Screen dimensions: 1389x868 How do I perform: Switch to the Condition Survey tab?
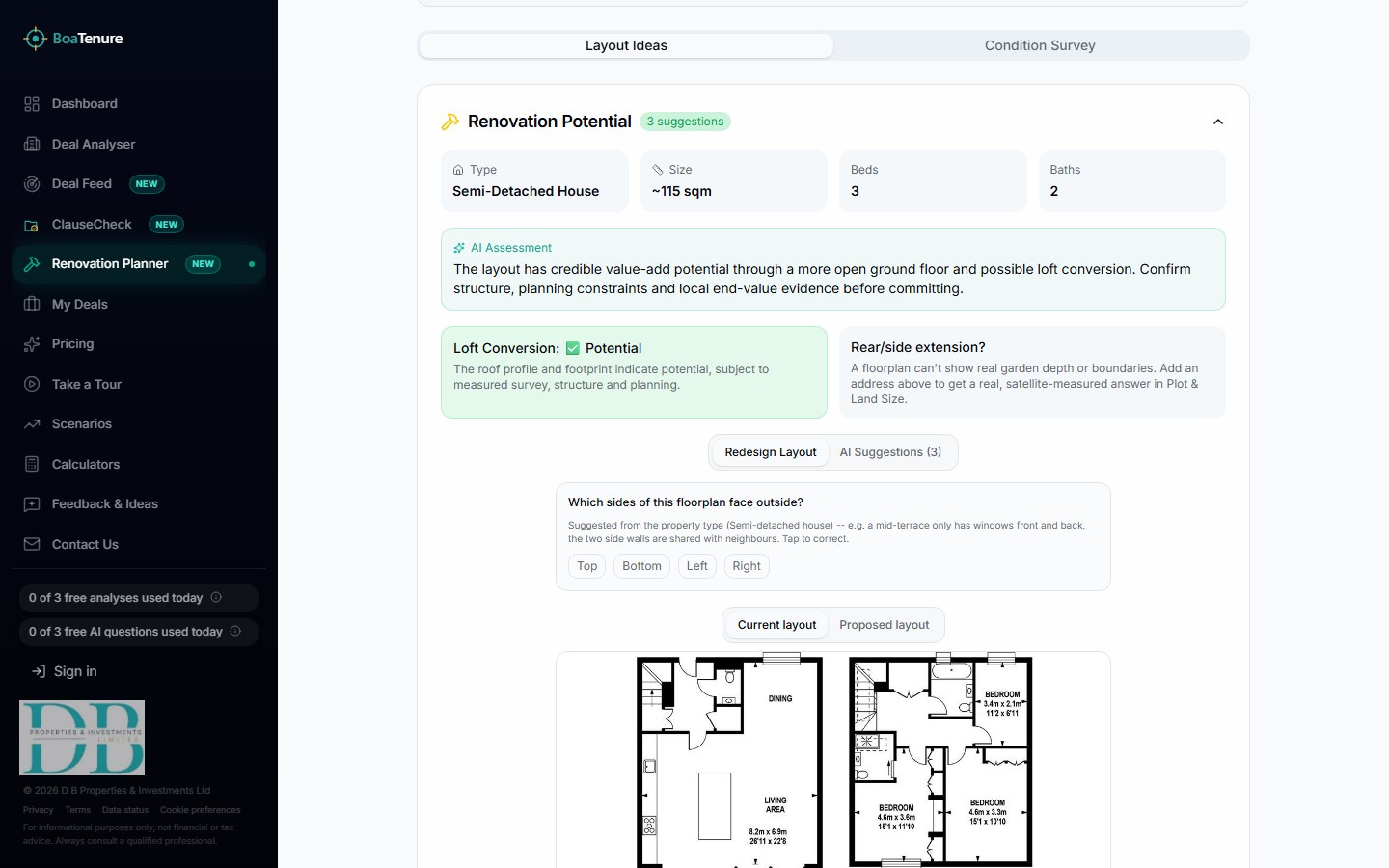1040,45
